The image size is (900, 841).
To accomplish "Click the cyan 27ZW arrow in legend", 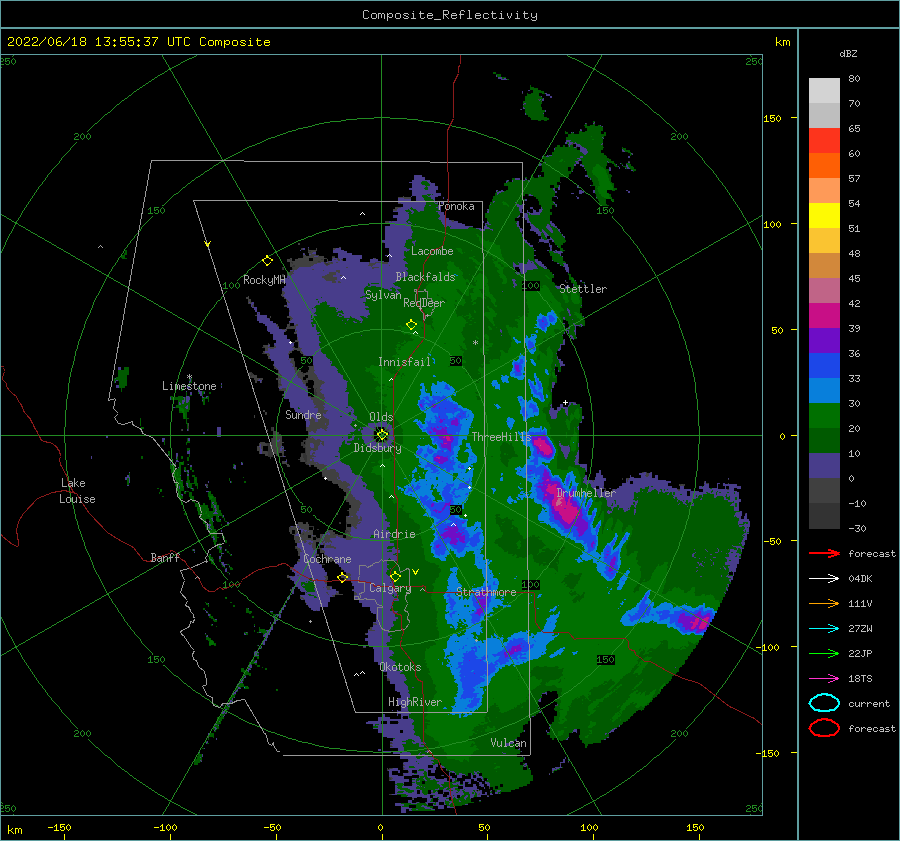I will (x=824, y=629).
